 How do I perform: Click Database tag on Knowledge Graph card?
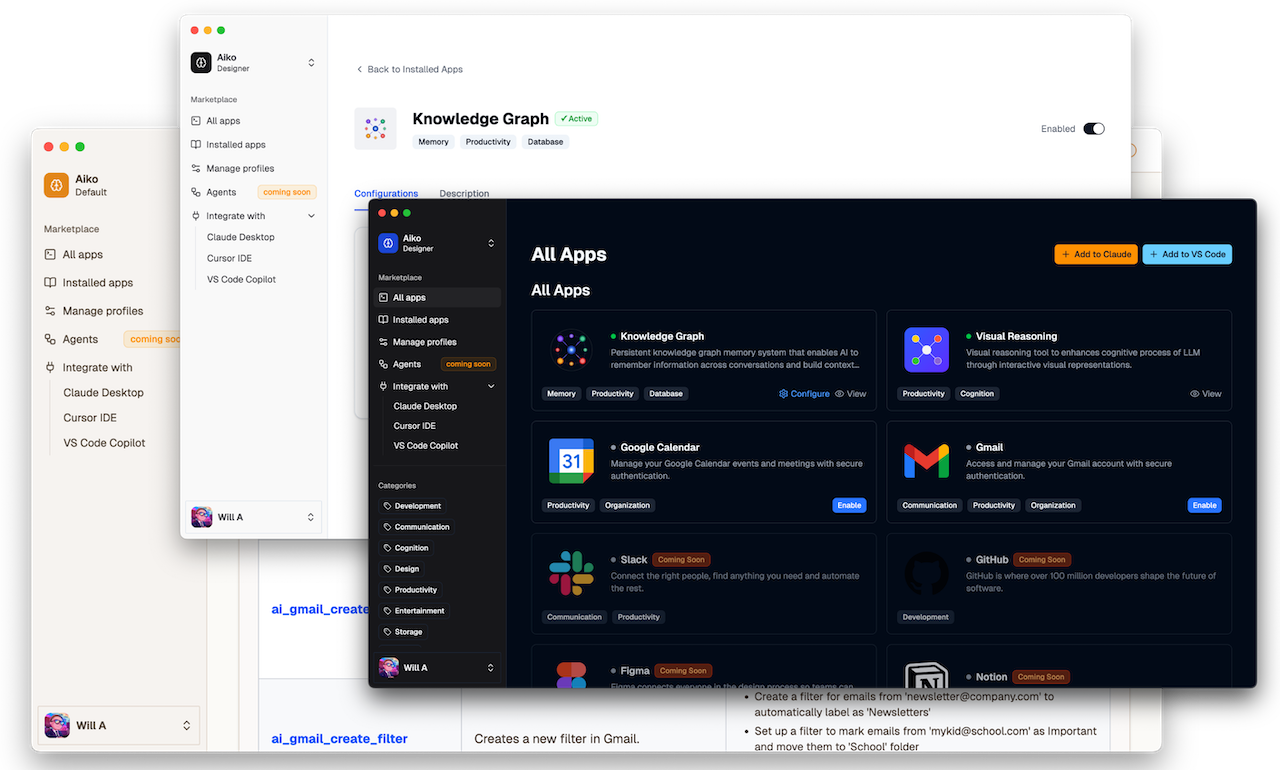666,394
